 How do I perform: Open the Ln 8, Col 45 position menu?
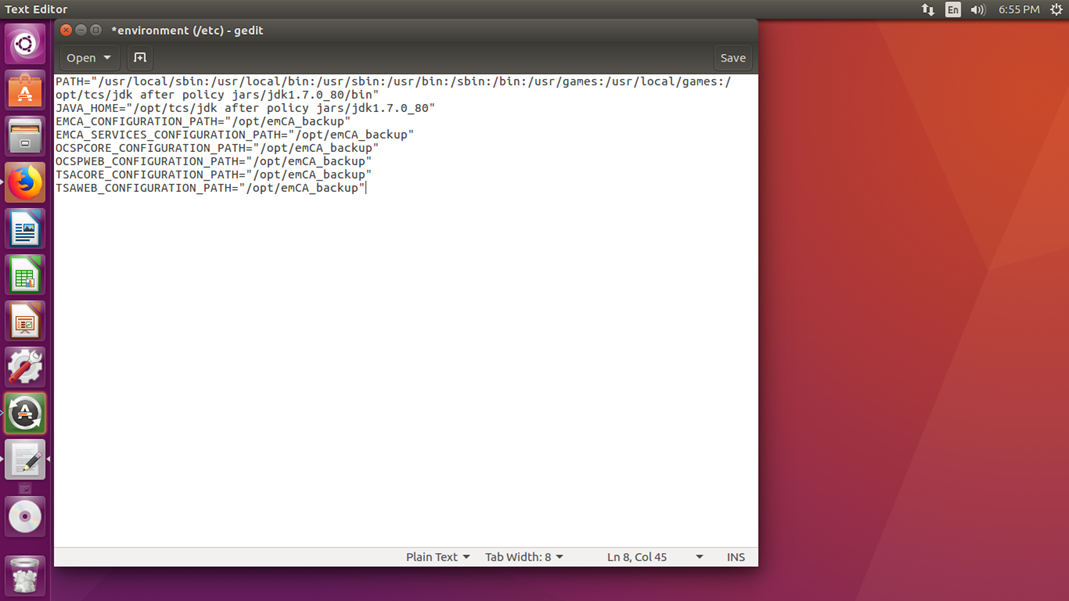tap(654, 557)
